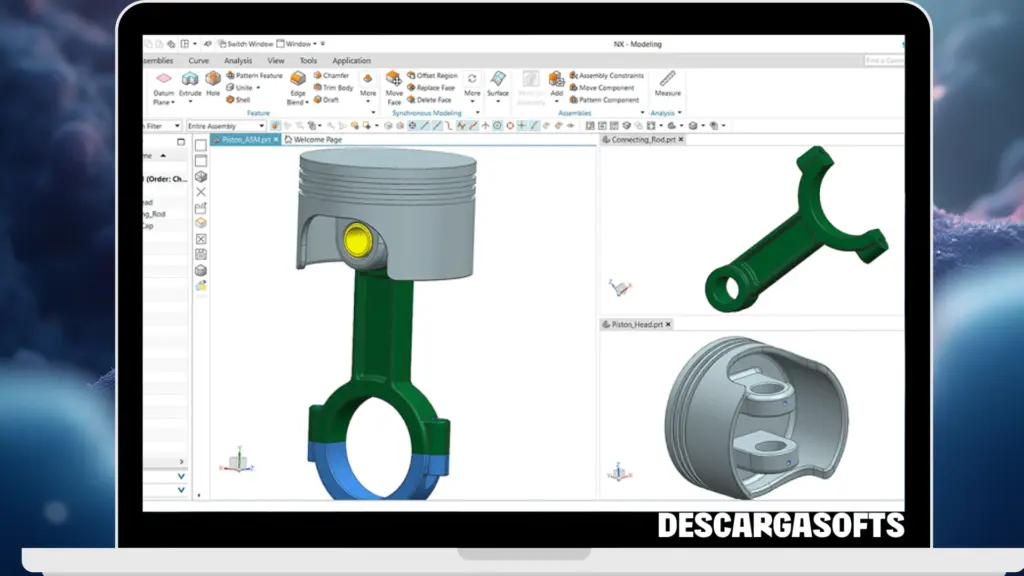
Task: Enable the Pattern Component option
Action: pyautogui.click(x=607, y=98)
